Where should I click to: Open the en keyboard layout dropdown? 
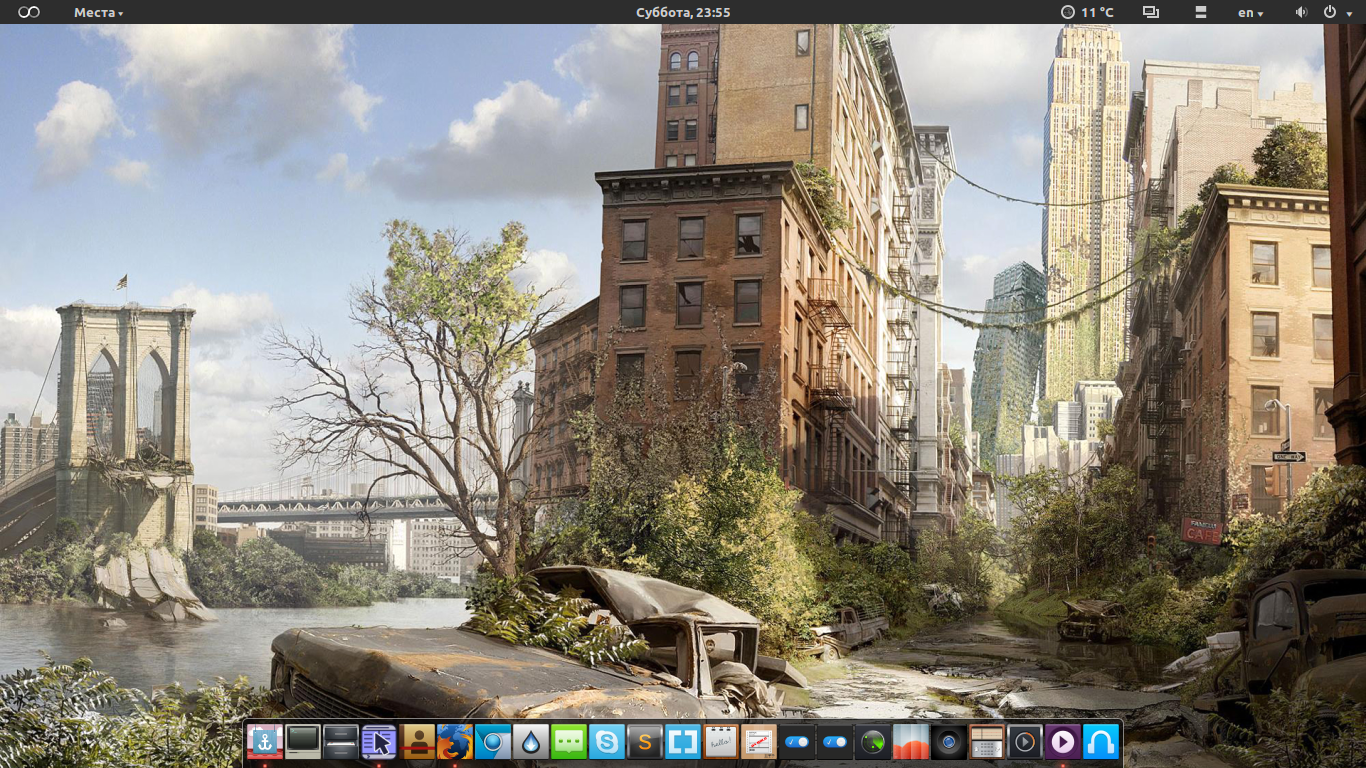1250,12
